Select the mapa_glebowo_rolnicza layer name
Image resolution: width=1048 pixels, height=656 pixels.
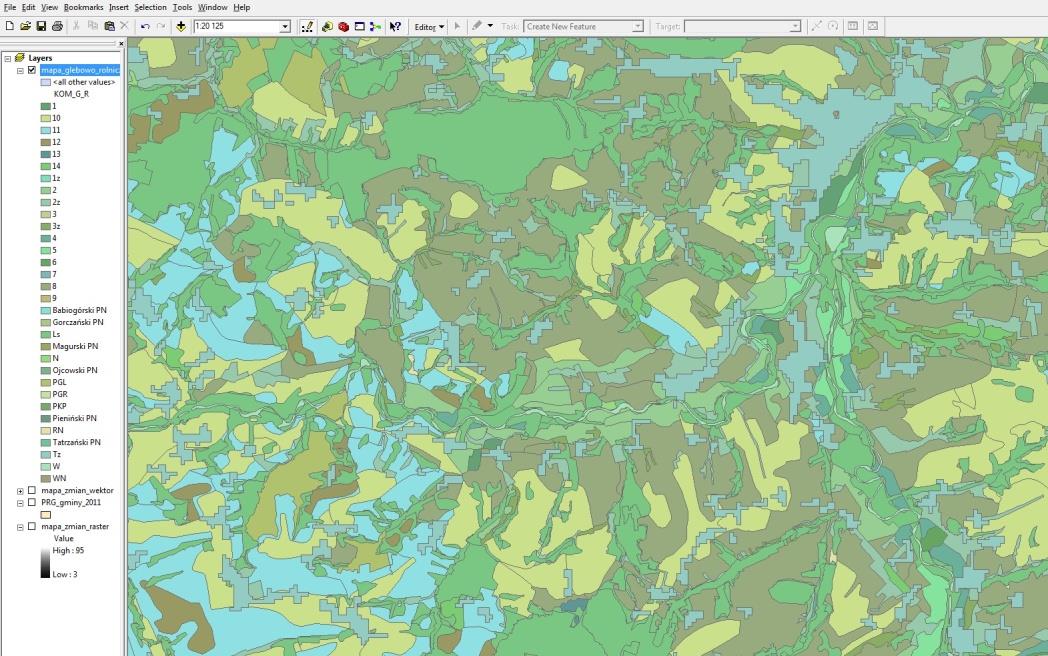(x=80, y=70)
